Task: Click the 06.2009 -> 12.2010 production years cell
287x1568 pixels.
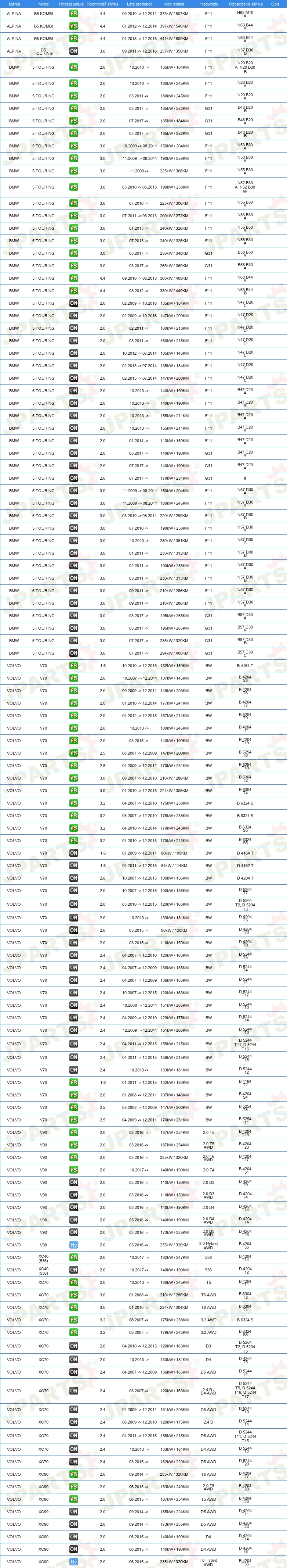Action: [x=139, y=1422]
